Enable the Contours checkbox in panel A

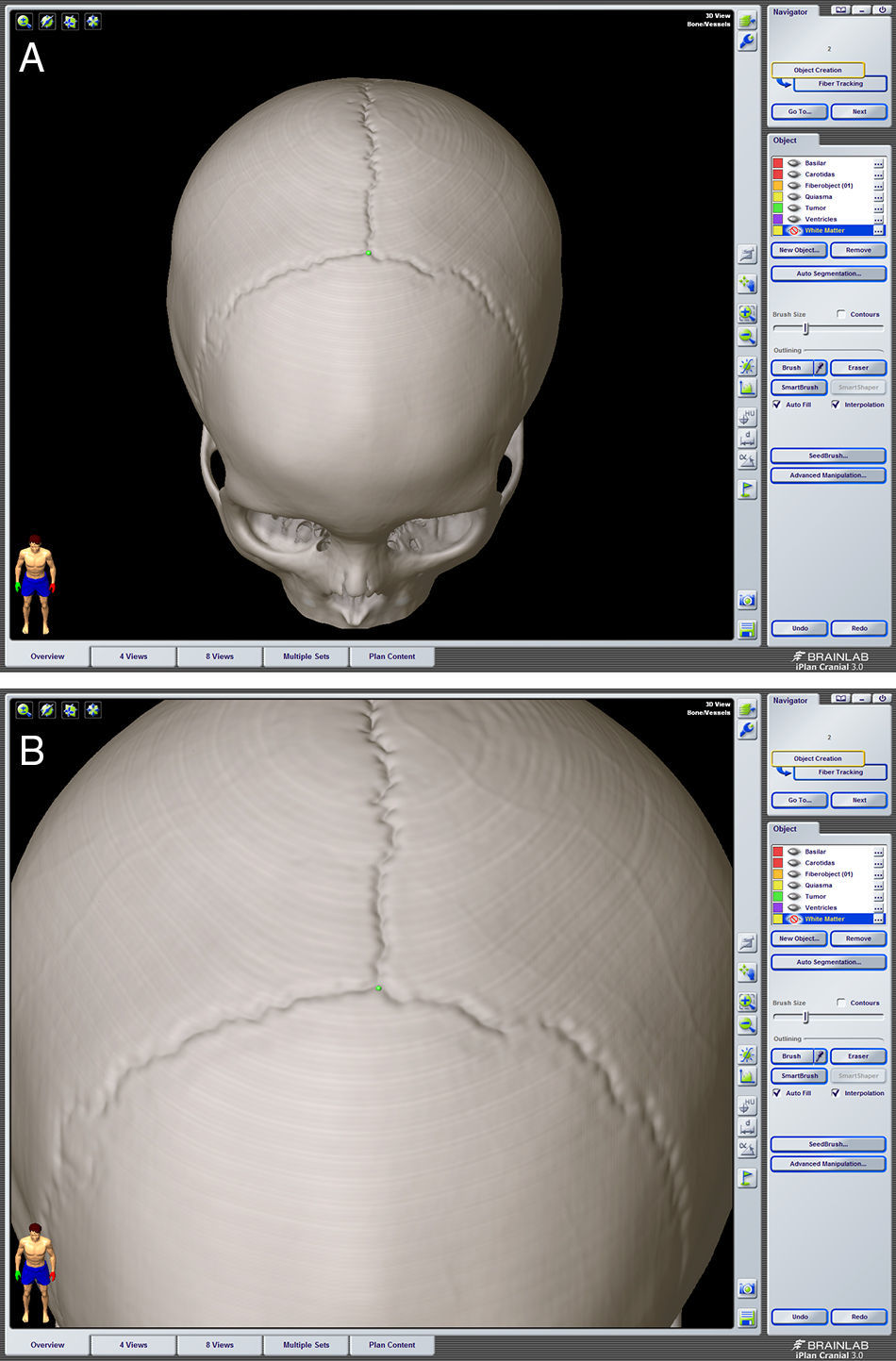click(841, 314)
